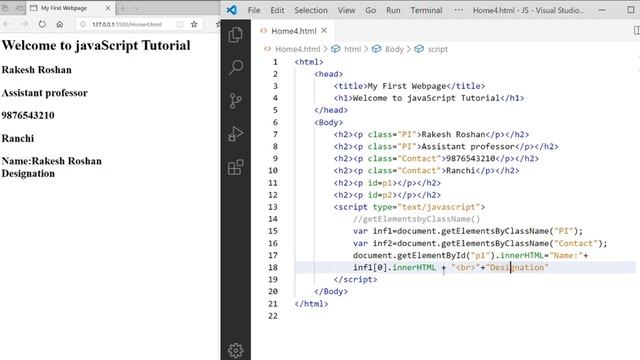This screenshot has height=360, width=640.
Task: Click the browser home button
Action: coord(60,24)
